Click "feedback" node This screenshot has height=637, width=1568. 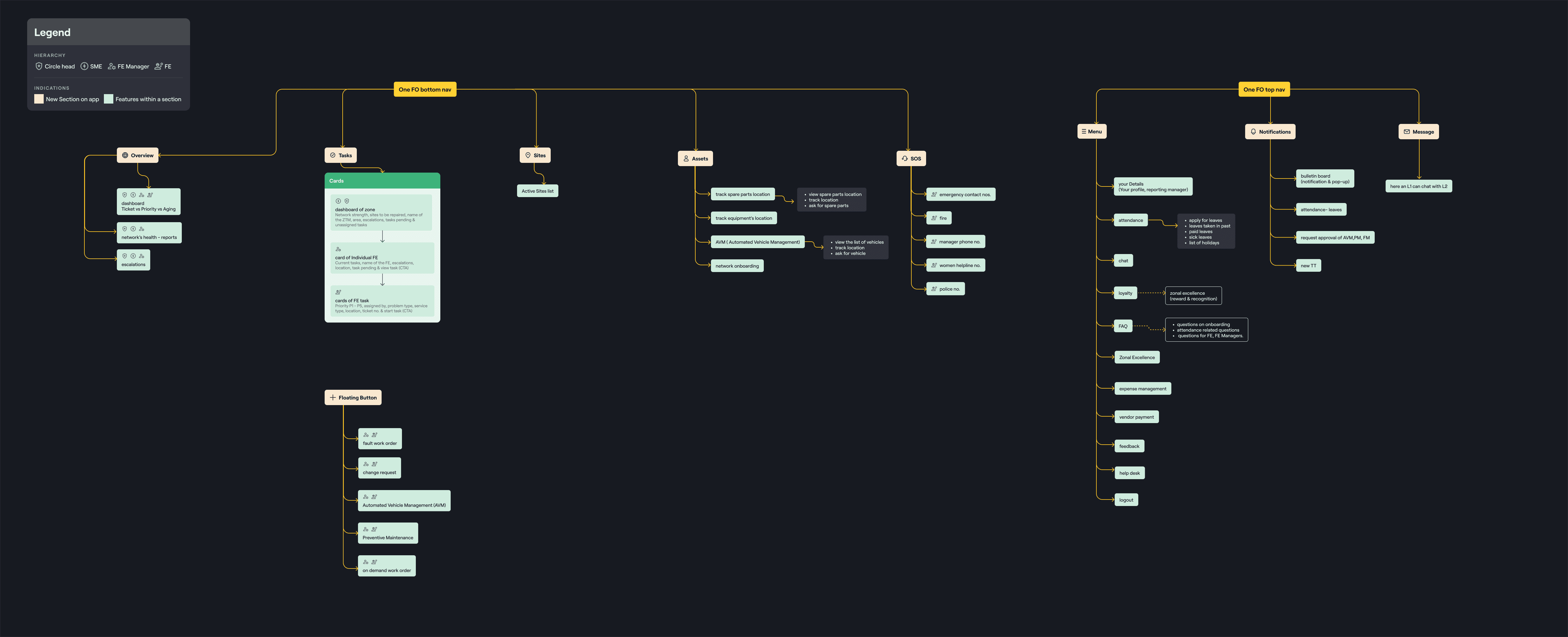(x=1129, y=446)
